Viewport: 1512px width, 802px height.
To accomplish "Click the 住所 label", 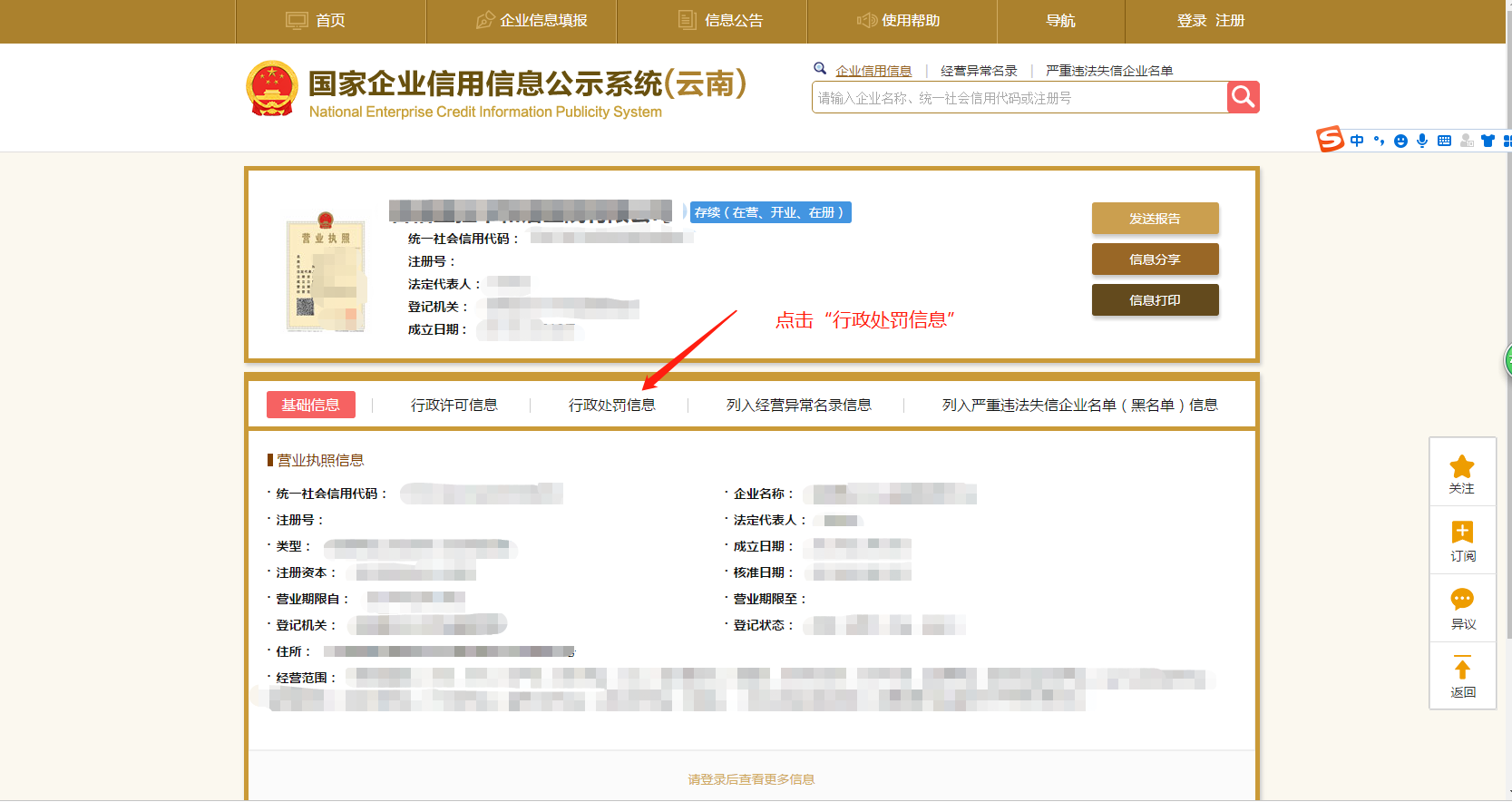I will point(294,651).
